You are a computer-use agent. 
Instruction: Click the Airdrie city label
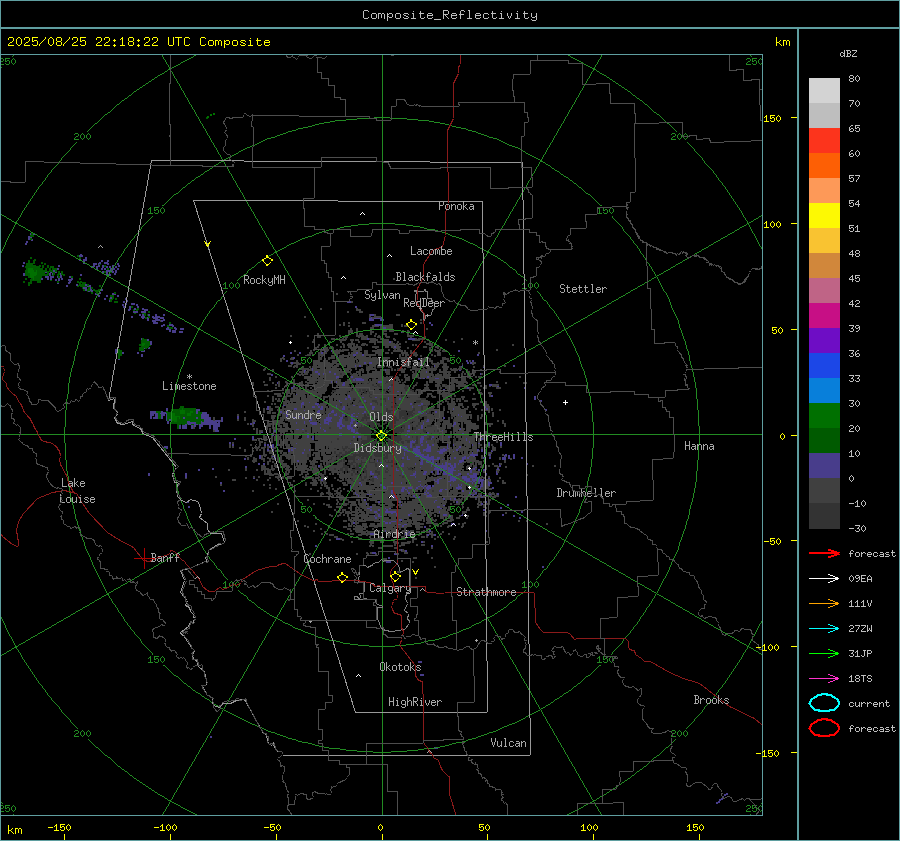pos(394,534)
